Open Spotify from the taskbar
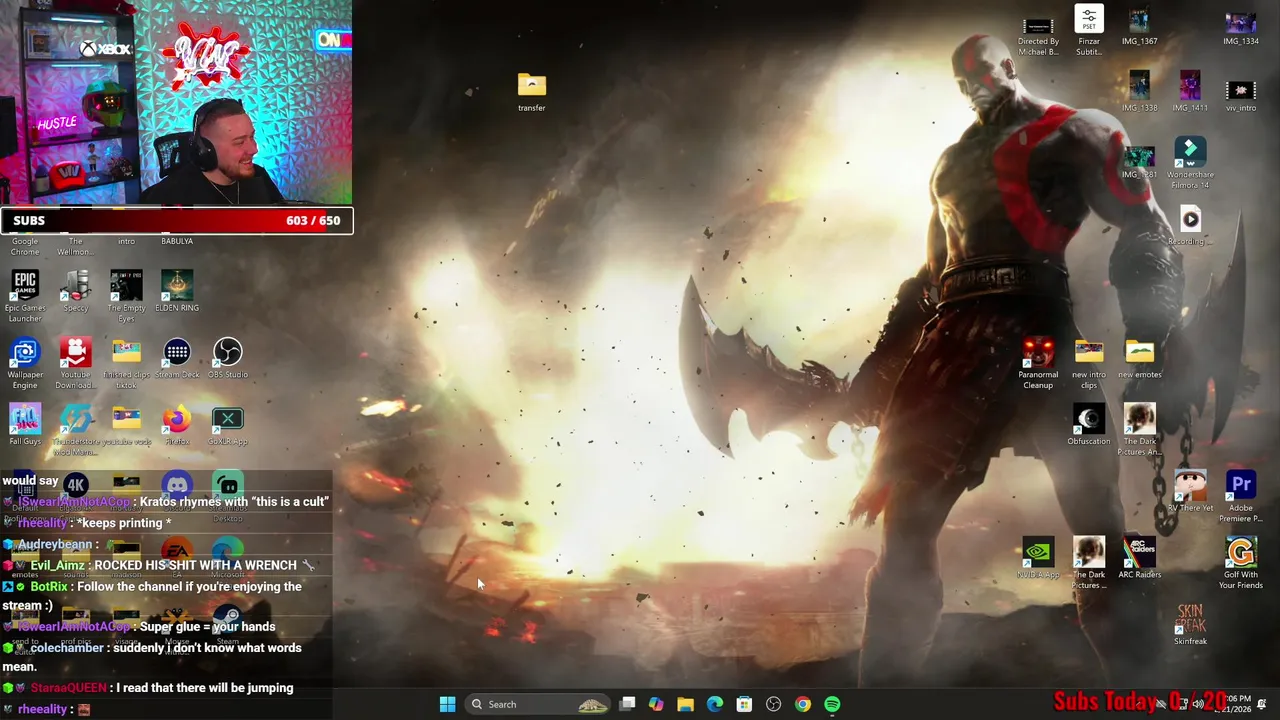The height and width of the screenshot is (720, 1280). point(832,704)
